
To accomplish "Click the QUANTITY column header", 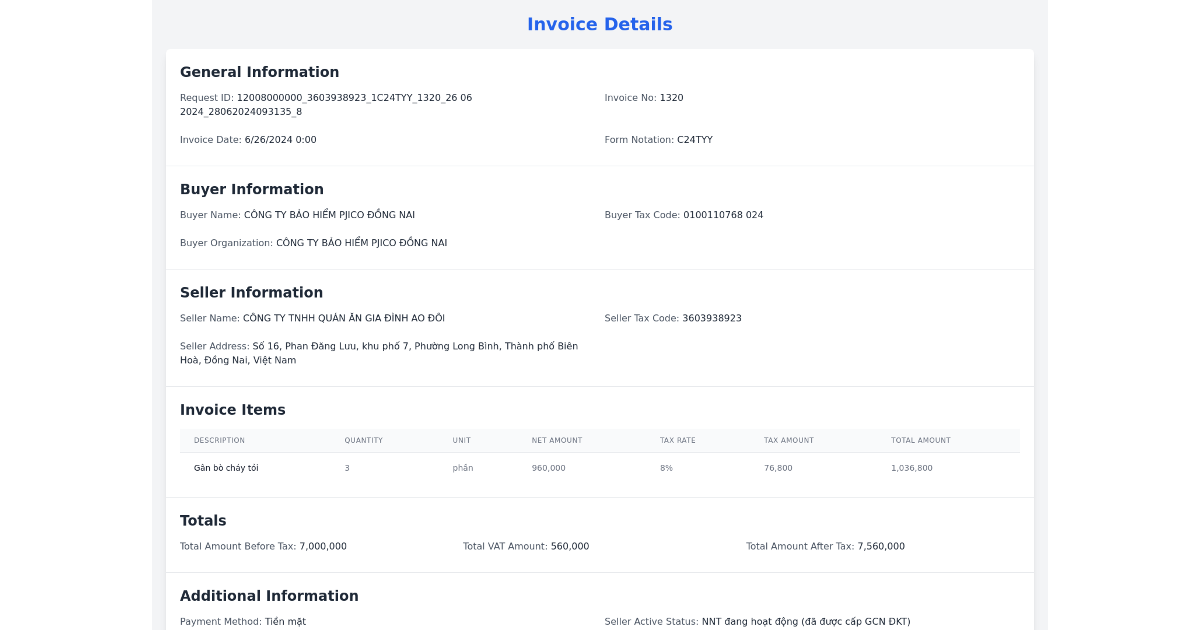I will [x=364, y=440].
